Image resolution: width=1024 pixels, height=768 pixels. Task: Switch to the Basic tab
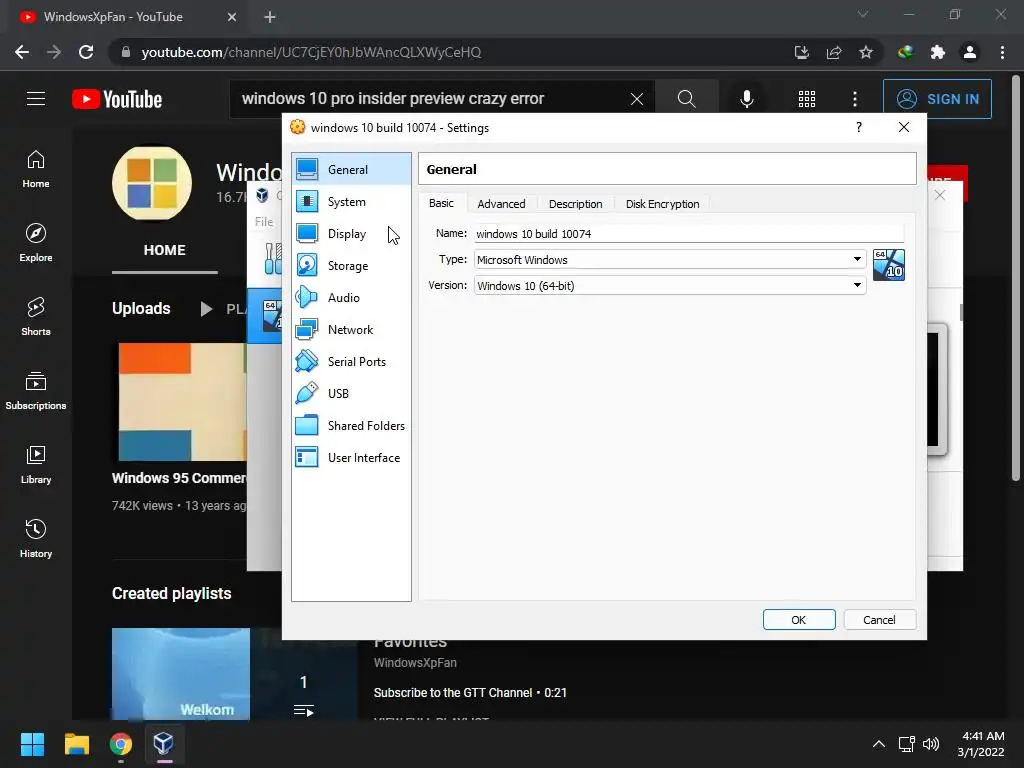pyautogui.click(x=441, y=203)
